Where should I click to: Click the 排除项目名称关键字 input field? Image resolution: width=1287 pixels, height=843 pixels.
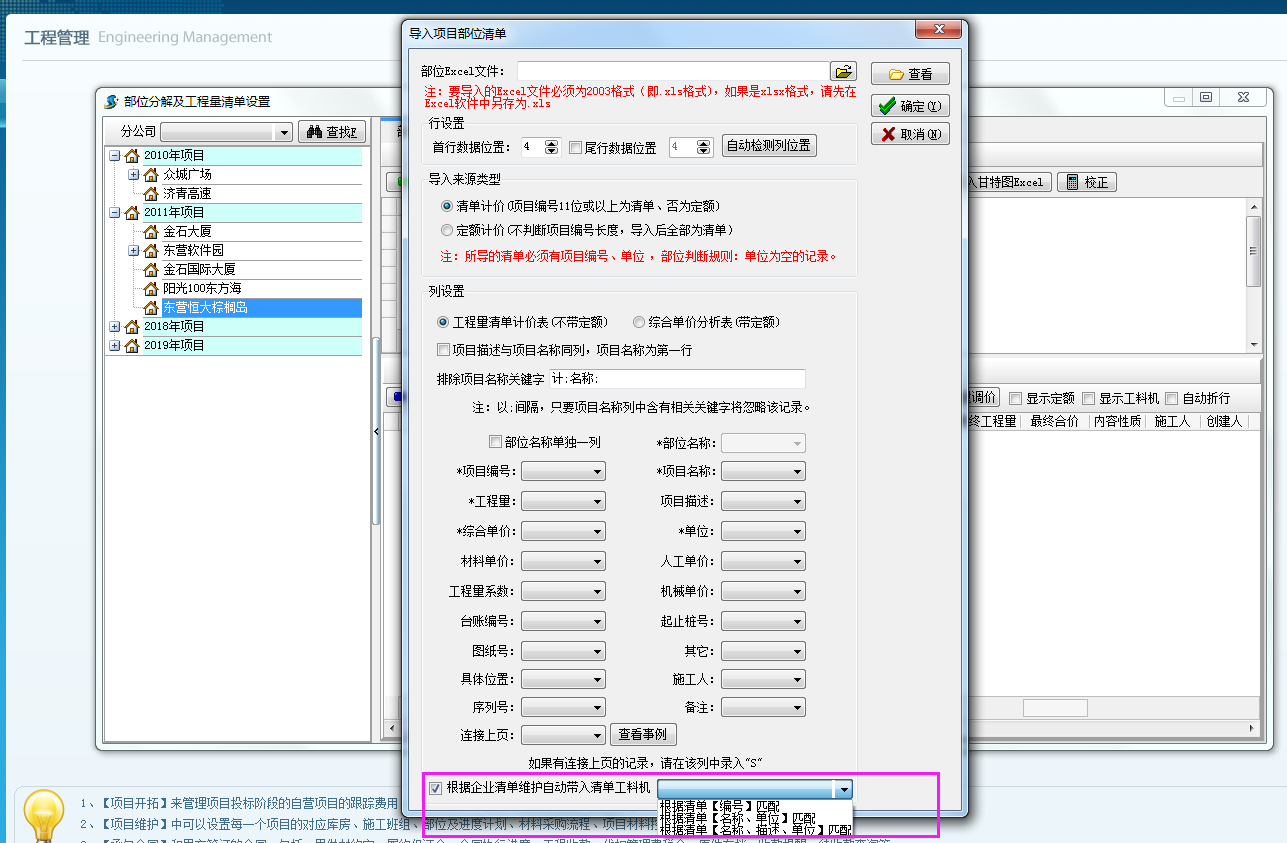point(676,379)
